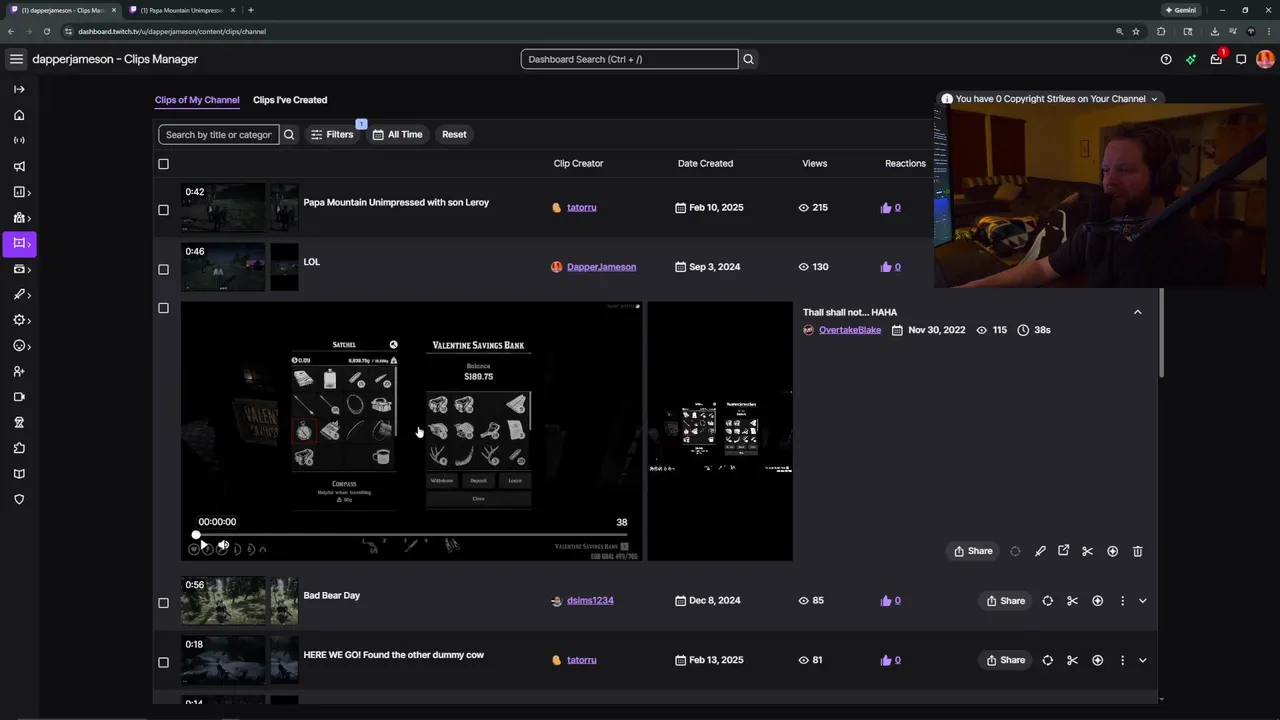Open more options for HERE WE GO clip

tap(1122, 660)
